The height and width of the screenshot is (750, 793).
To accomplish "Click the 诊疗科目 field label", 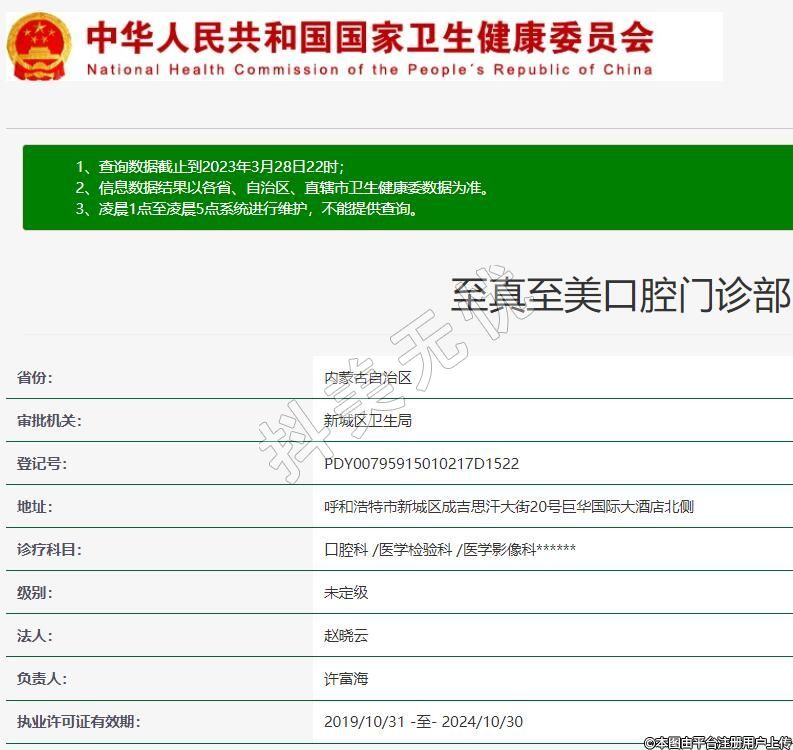I will coord(49,550).
